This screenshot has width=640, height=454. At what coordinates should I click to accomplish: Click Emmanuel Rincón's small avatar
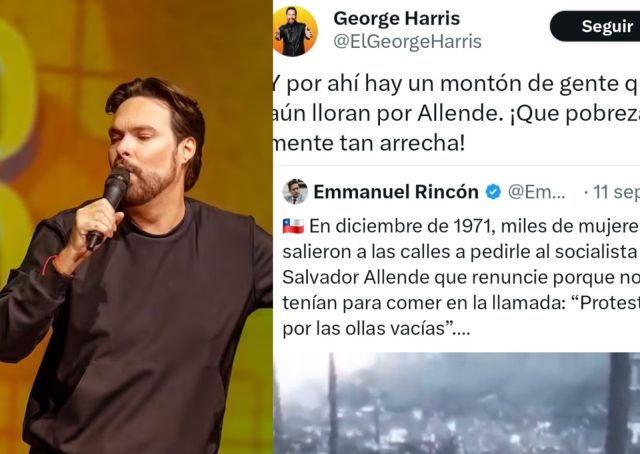point(295,191)
